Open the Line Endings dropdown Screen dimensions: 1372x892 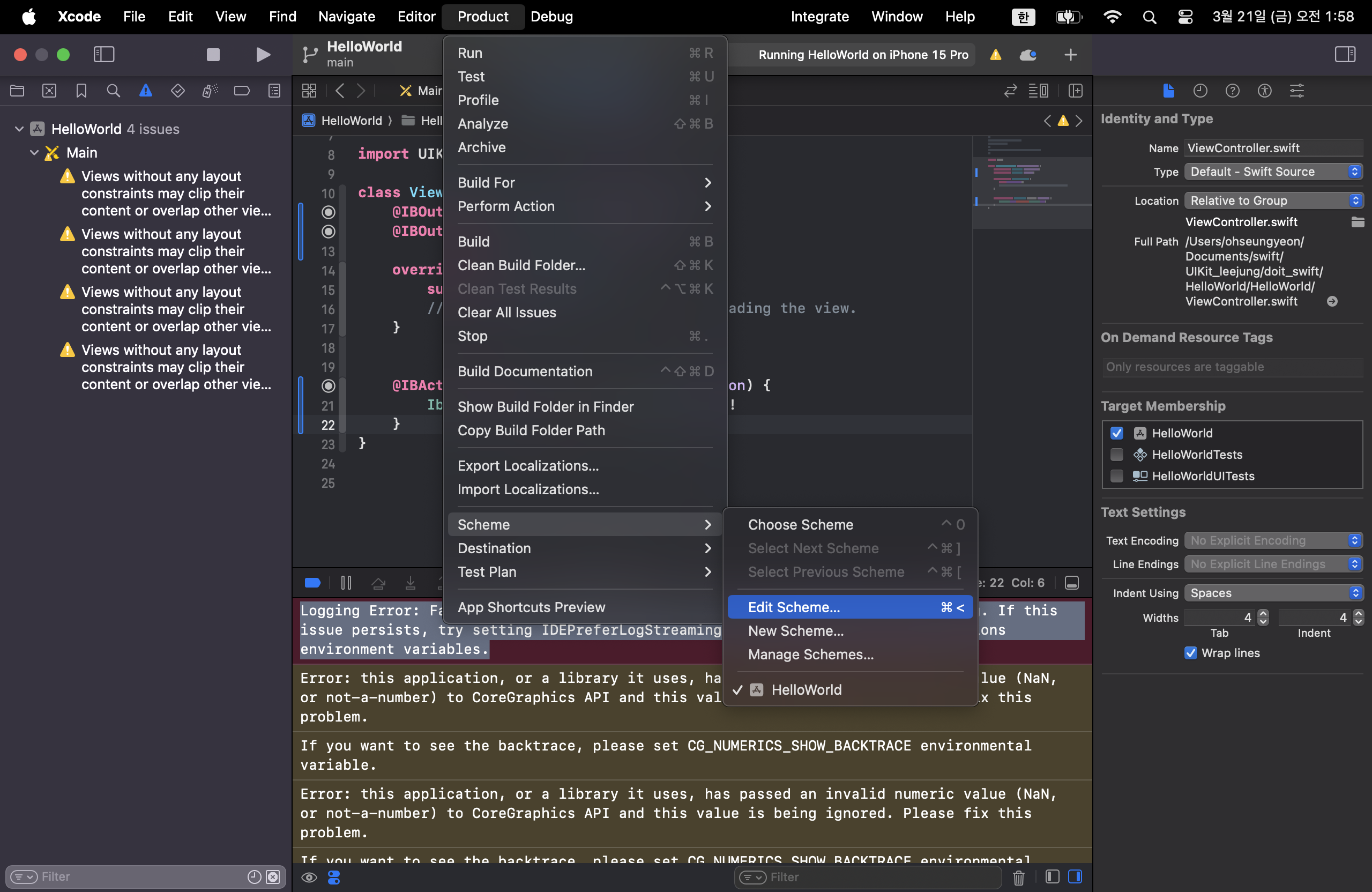[x=1273, y=564]
